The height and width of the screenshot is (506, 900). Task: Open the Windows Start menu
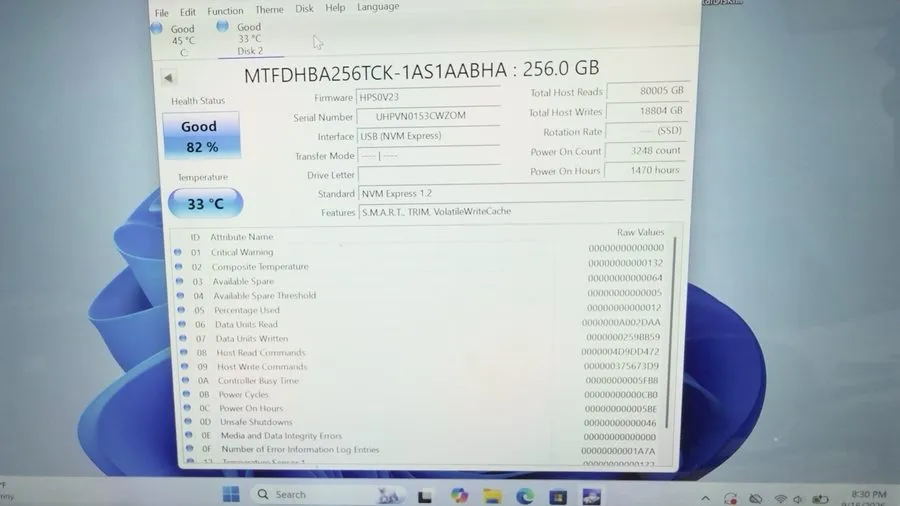231,493
